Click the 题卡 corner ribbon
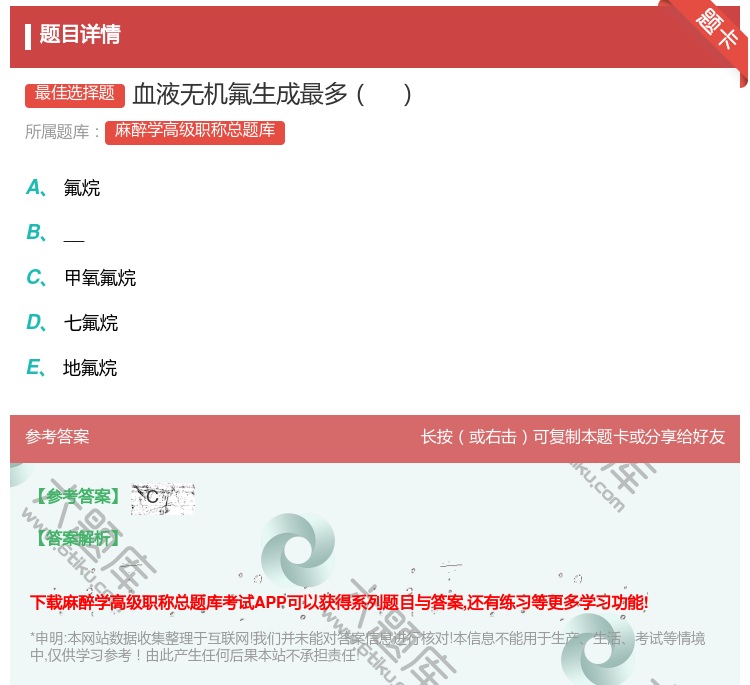This screenshot has height=685, width=750. pos(716,28)
